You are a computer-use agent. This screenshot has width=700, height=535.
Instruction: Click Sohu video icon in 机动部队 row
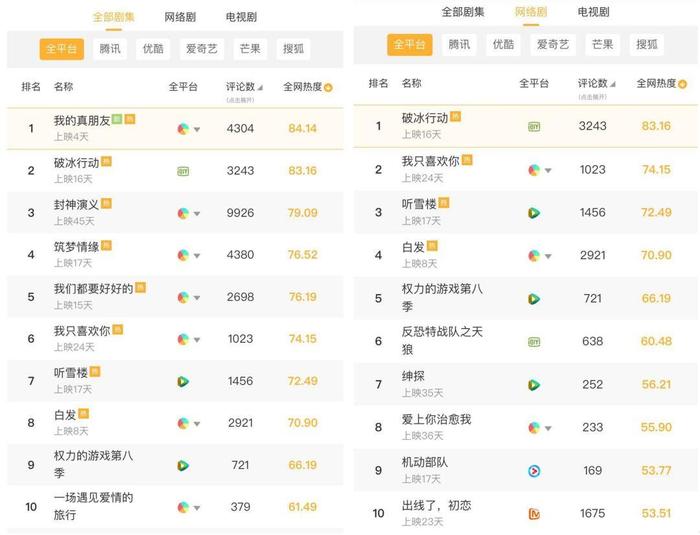pyautogui.click(x=534, y=471)
